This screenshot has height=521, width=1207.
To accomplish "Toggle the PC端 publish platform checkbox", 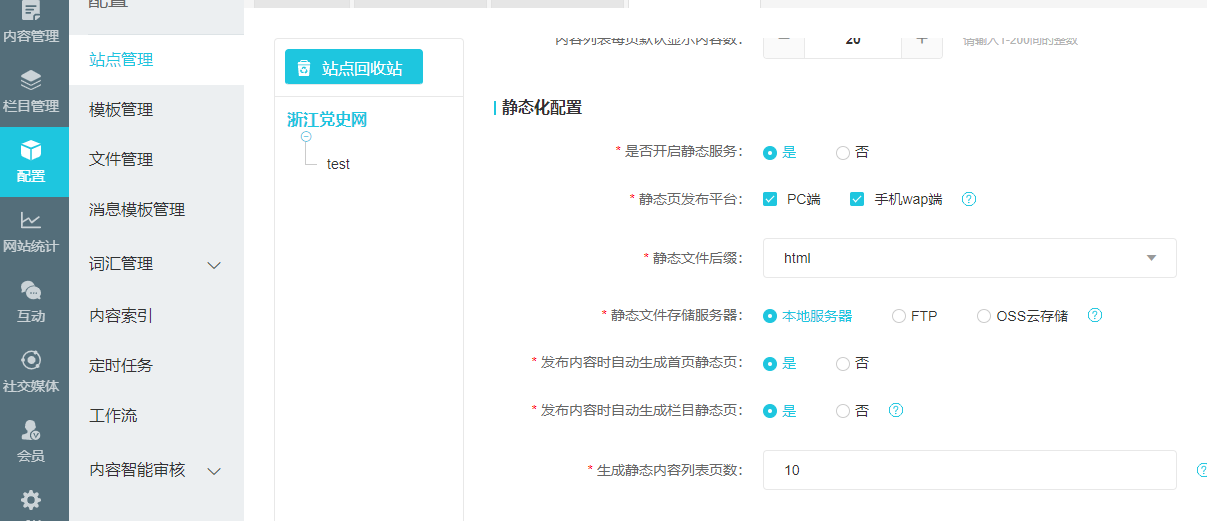I will click(x=770, y=199).
